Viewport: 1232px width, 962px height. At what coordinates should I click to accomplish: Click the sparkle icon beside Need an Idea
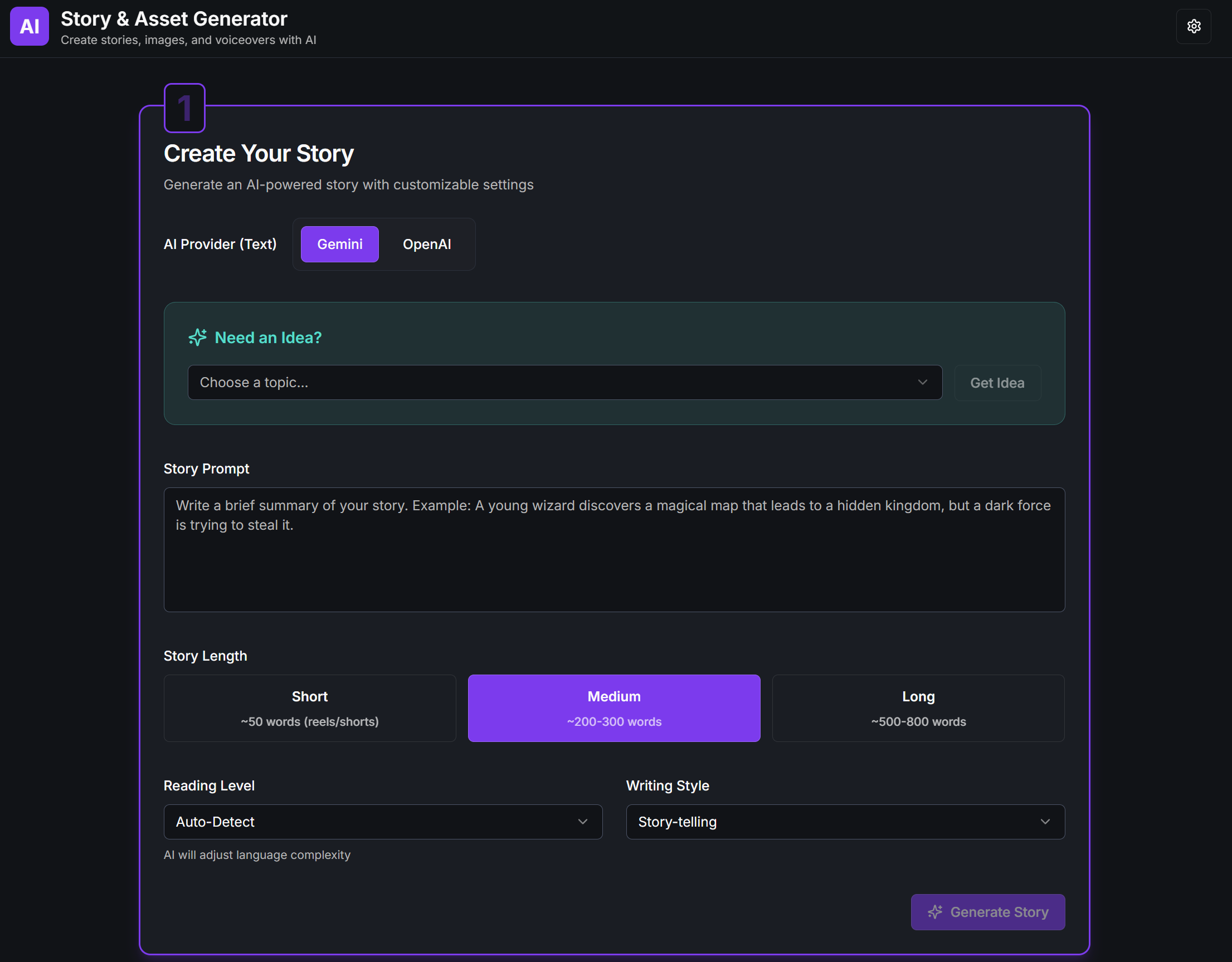[196, 336]
